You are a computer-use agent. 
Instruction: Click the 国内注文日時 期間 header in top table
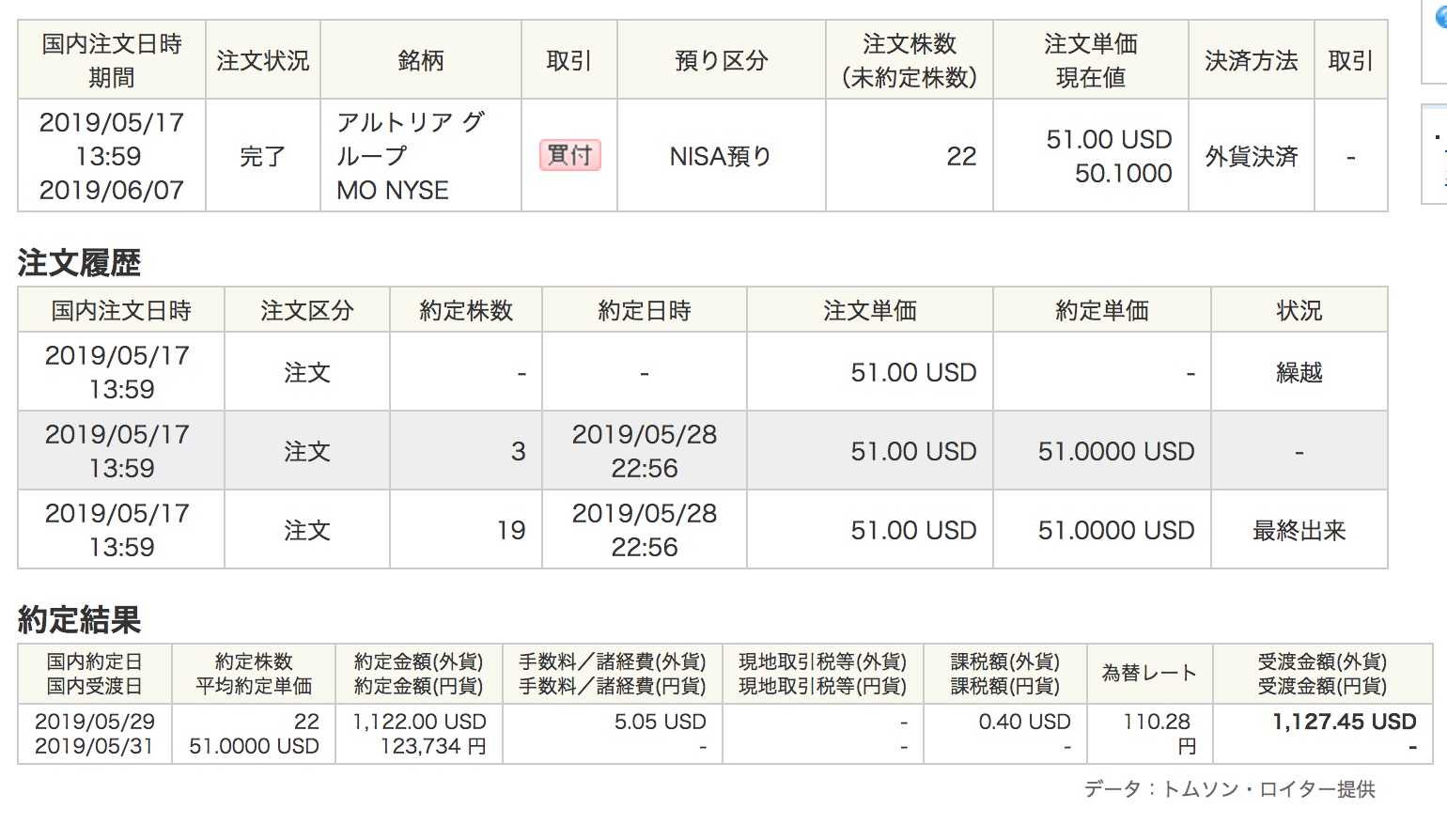[112, 60]
